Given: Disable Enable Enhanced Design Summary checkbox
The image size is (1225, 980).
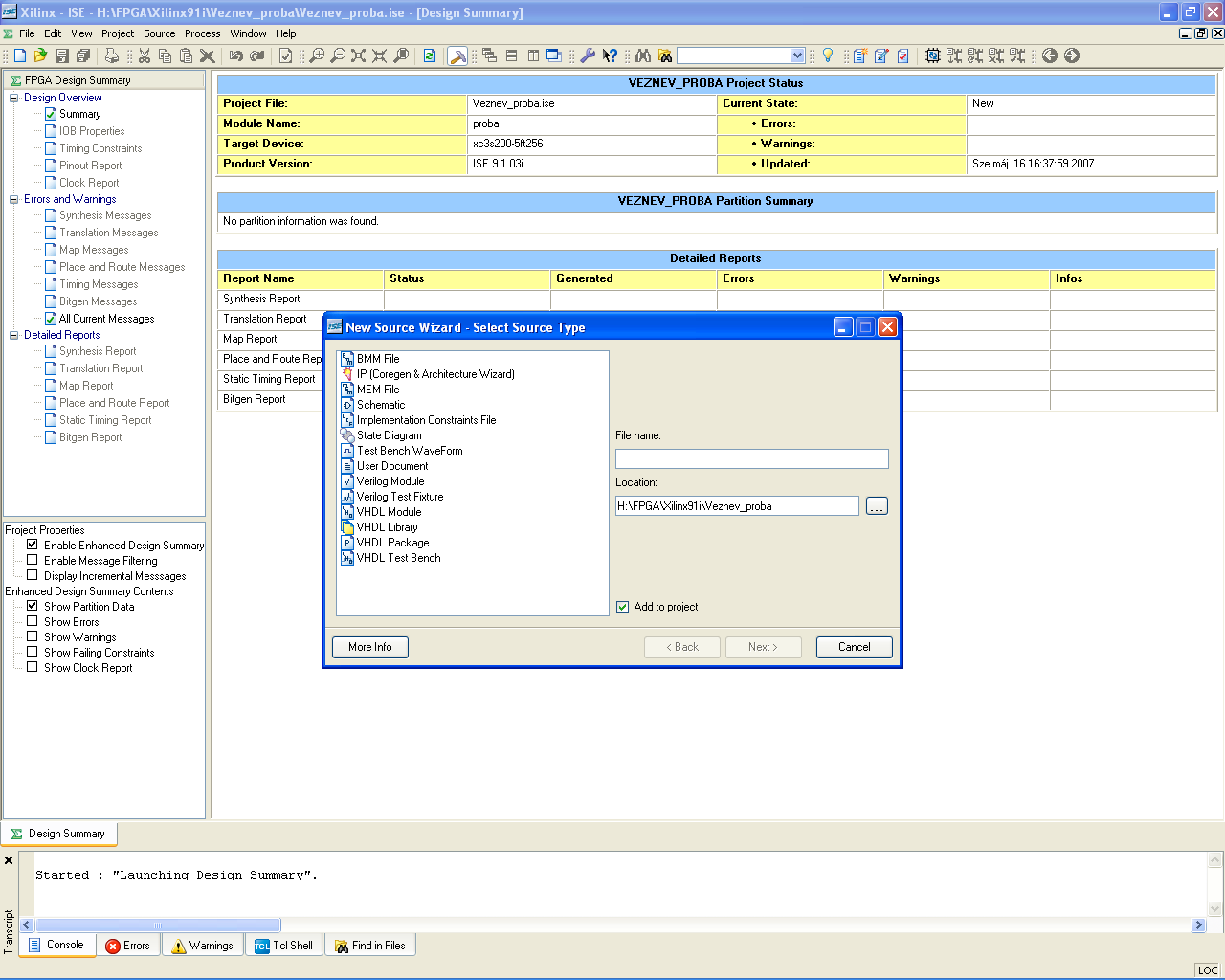Looking at the screenshot, I should [33, 545].
